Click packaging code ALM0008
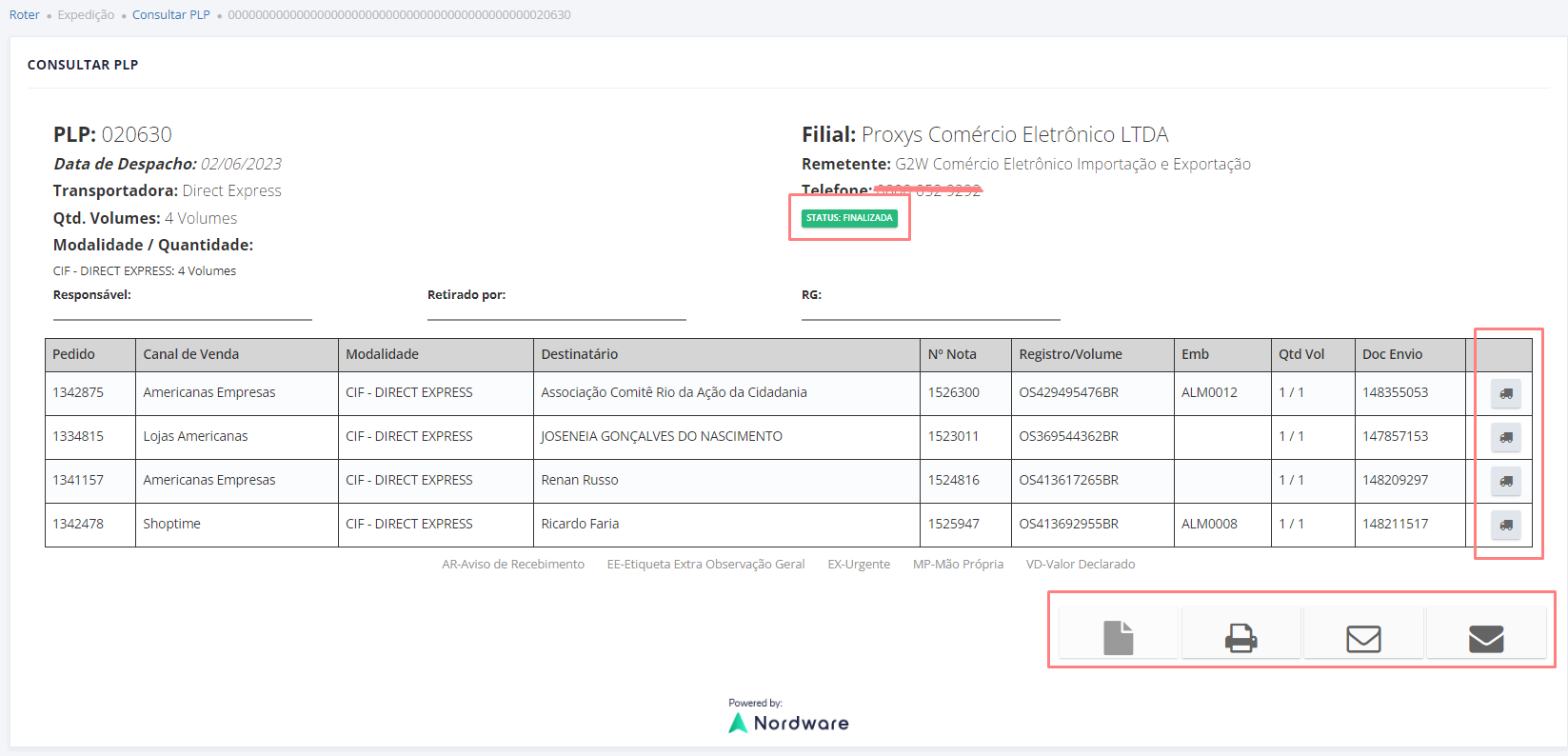Viewport: 1568px width, 756px height. 1209,524
